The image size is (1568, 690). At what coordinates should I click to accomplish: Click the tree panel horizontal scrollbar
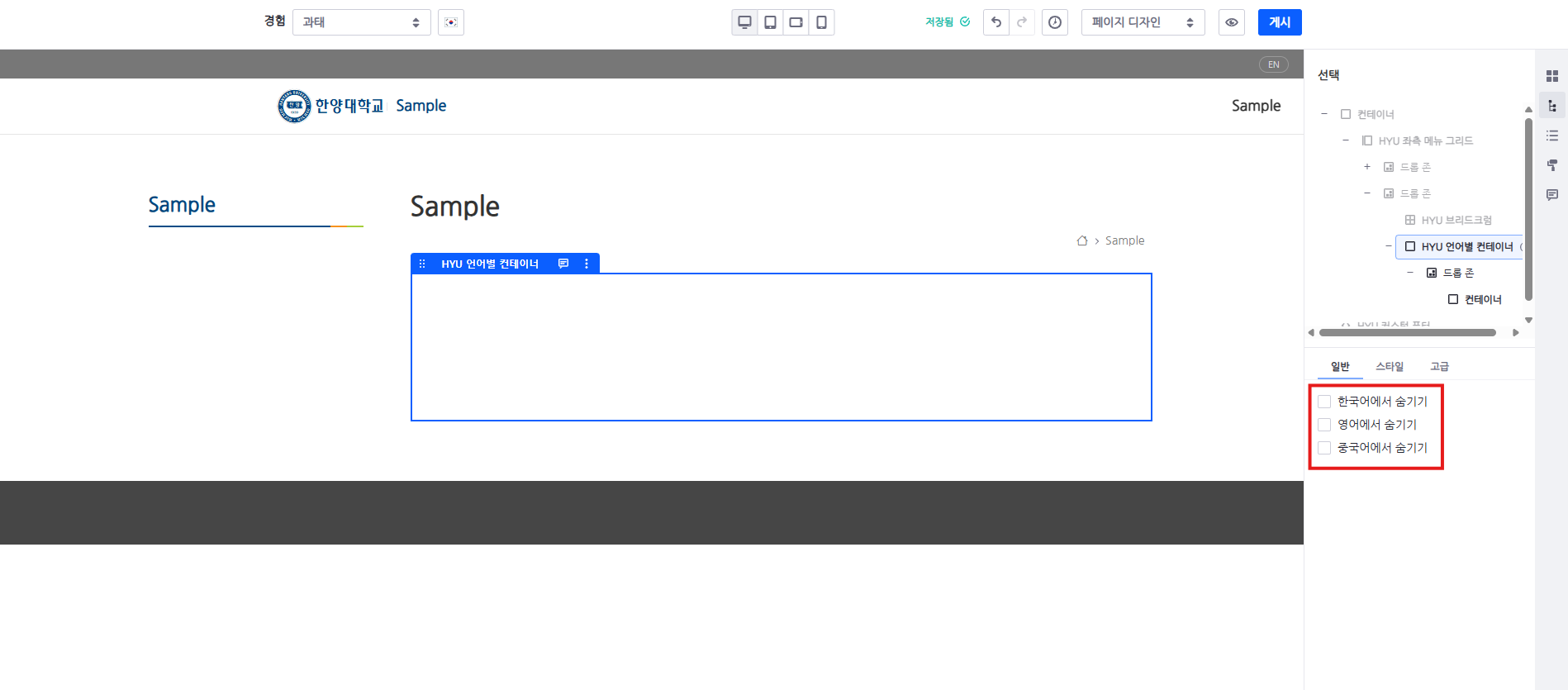(1407, 333)
